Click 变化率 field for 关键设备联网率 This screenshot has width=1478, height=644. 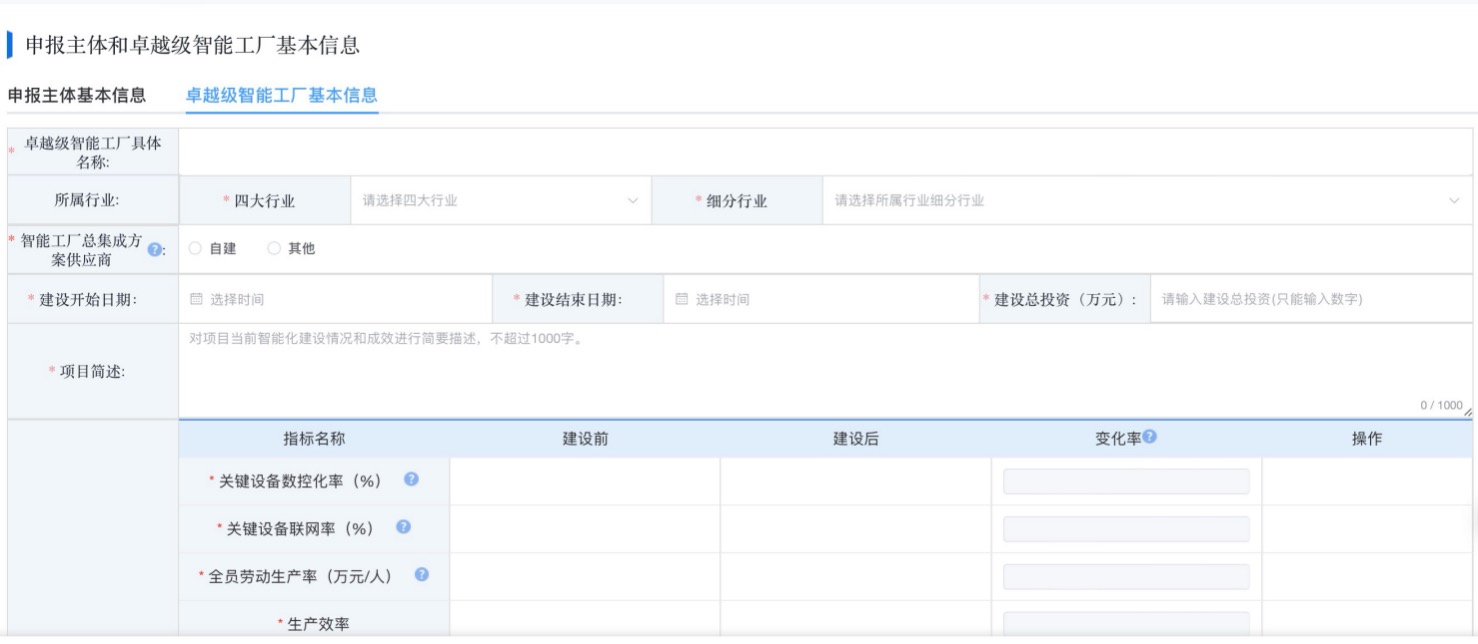(x=1126, y=528)
